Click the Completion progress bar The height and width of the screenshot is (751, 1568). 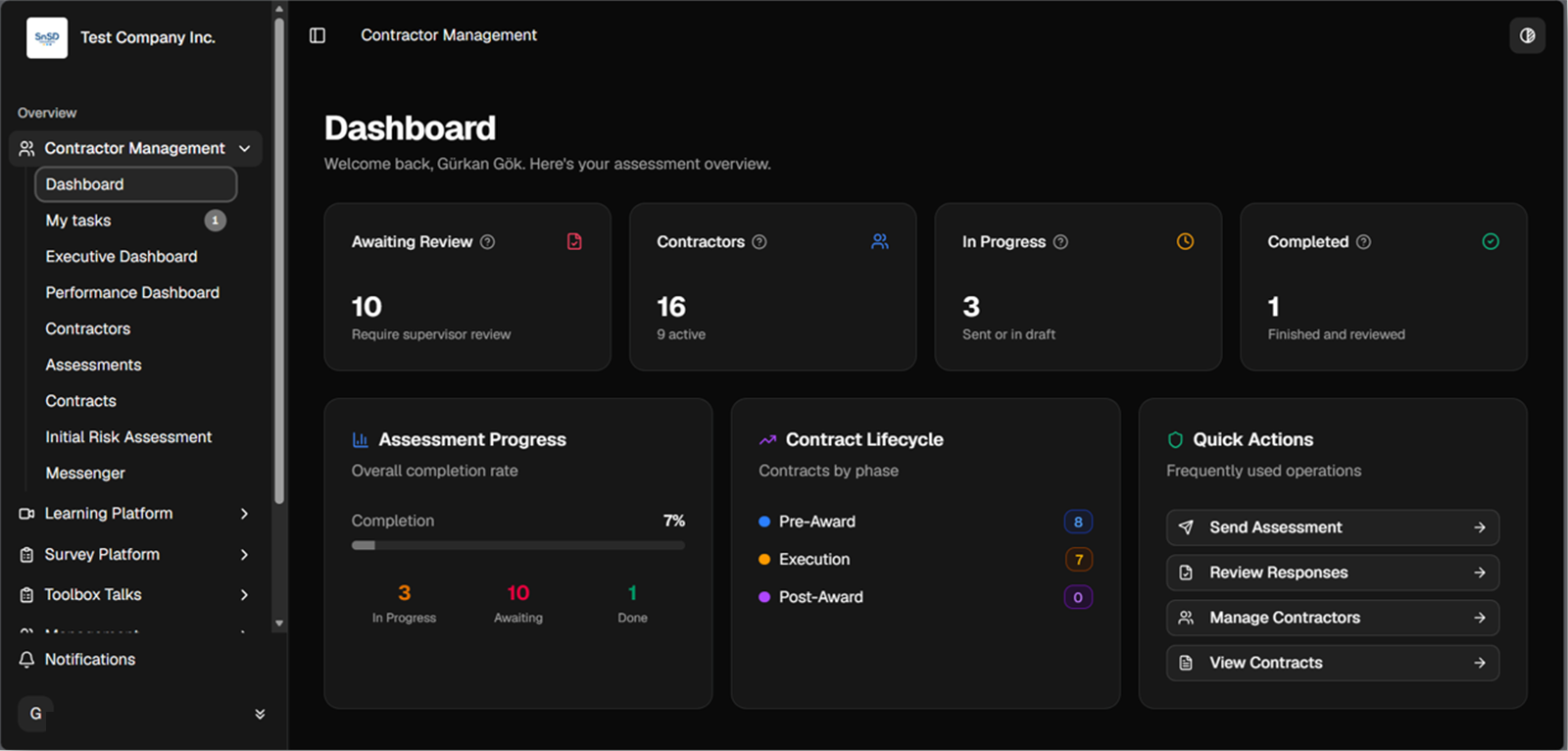point(518,545)
